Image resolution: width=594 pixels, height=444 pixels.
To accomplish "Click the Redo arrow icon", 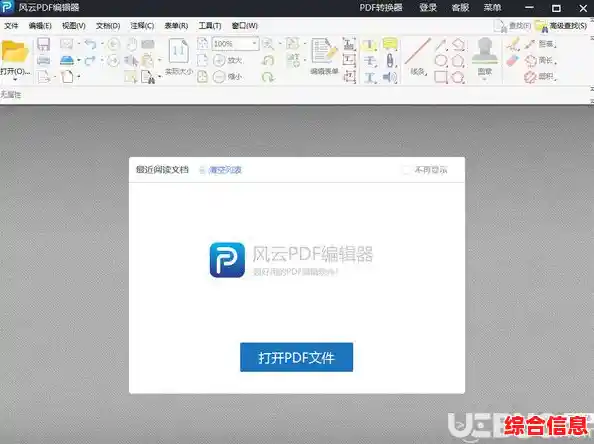I will [90, 60].
